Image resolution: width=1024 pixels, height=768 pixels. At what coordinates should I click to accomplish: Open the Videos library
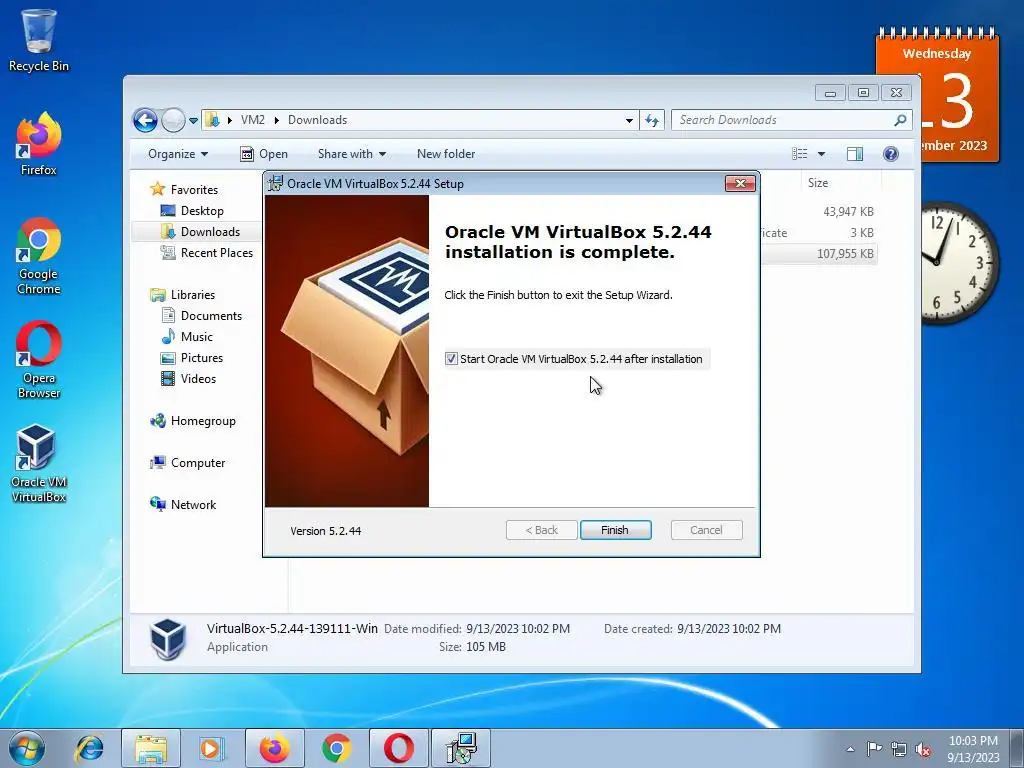click(188, 379)
